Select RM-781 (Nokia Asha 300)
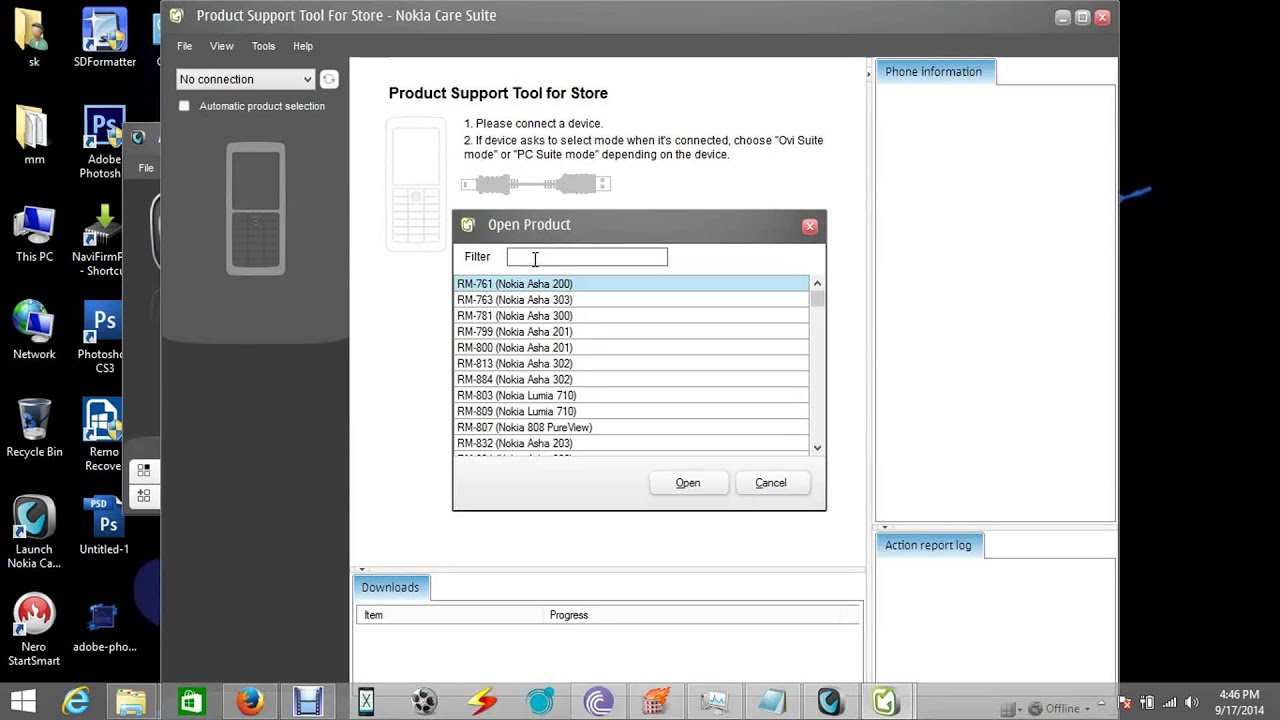Screen dimensions: 1280x720 pyautogui.click(x=631, y=316)
